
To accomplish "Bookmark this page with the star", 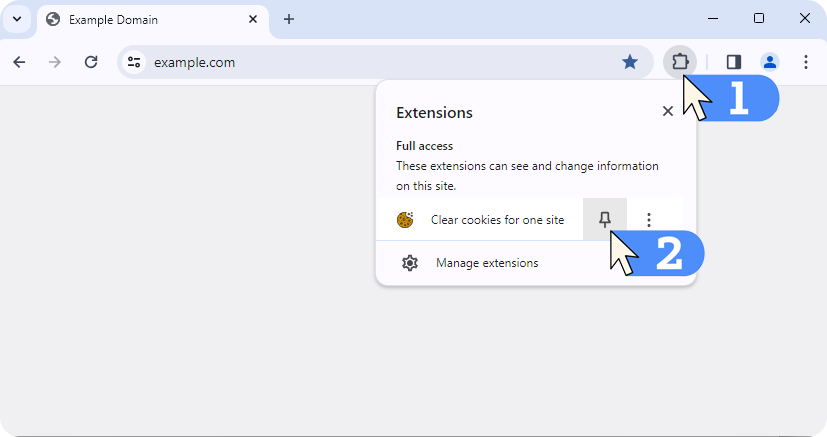I will [630, 62].
